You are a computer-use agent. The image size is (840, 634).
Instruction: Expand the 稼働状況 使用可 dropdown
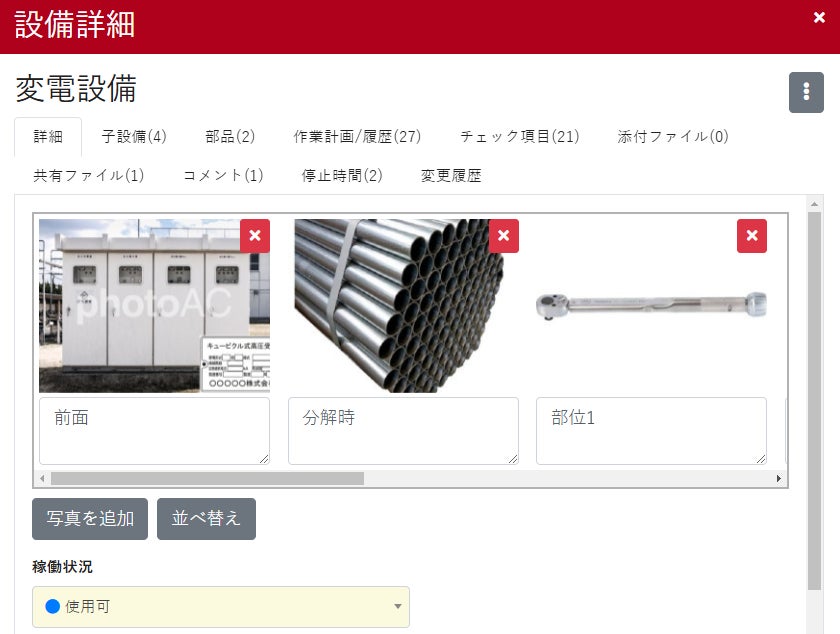221,607
